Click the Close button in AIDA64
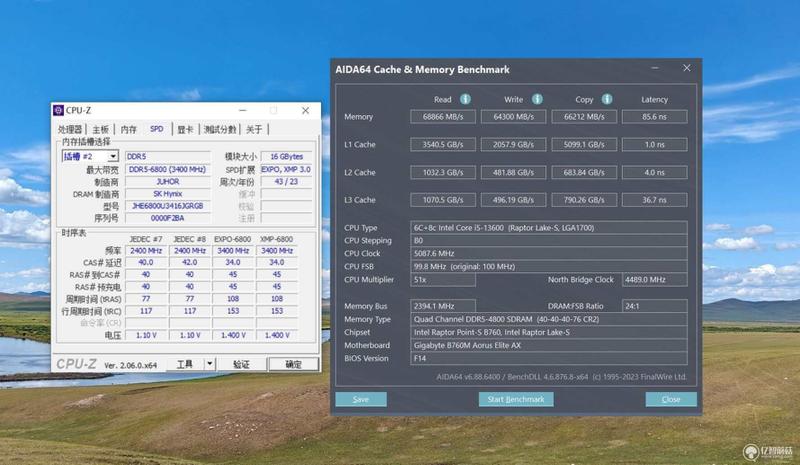This screenshot has height=465, width=800. [671, 399]
